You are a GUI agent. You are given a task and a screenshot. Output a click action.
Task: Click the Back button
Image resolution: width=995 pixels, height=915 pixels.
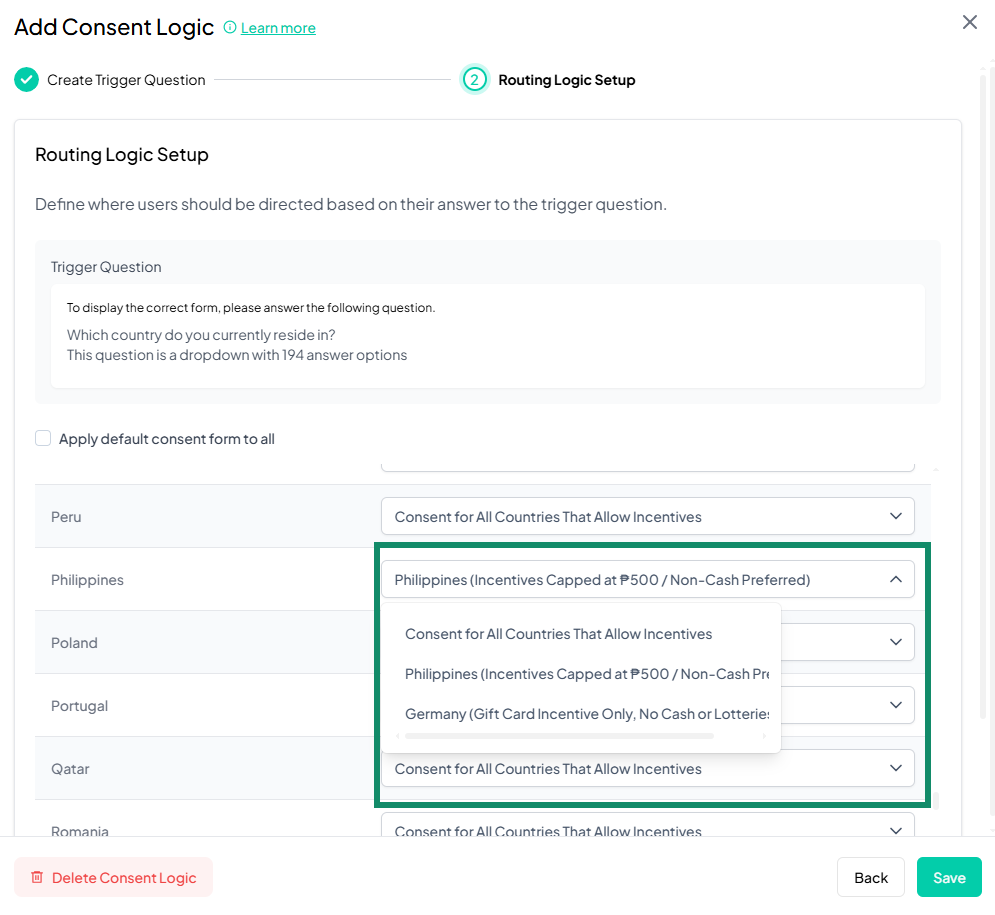870,878
